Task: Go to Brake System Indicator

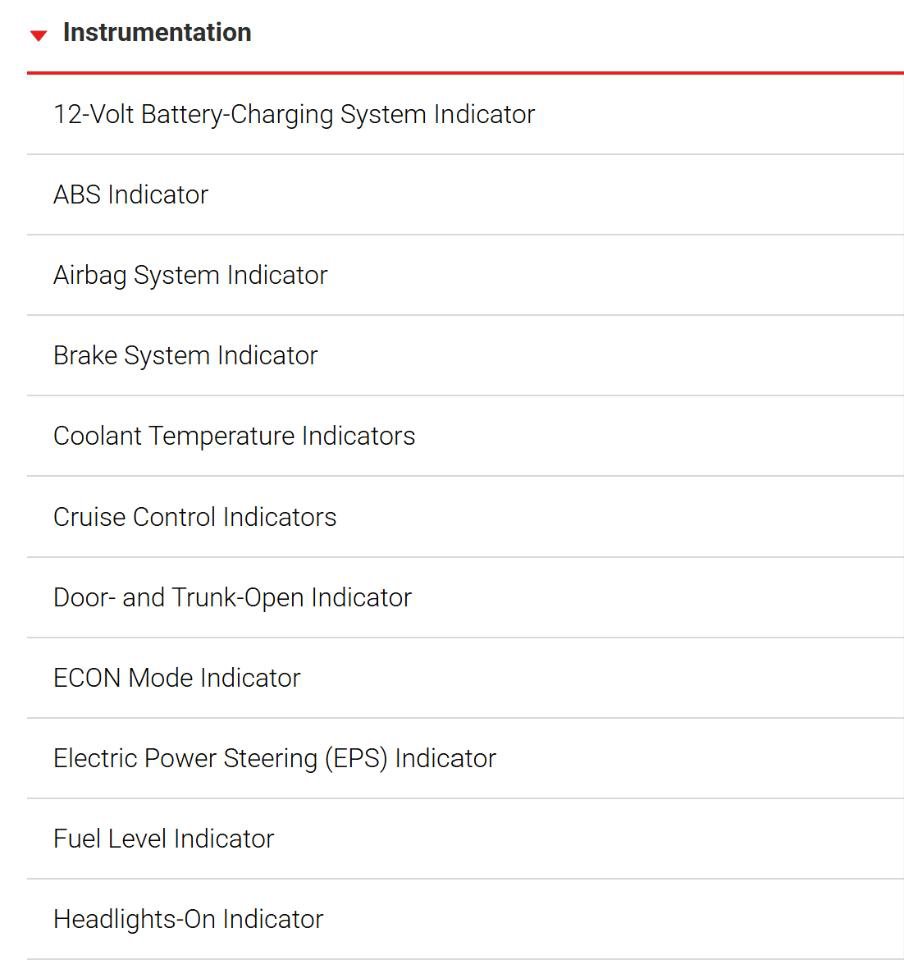Action: tap(465, 356)
